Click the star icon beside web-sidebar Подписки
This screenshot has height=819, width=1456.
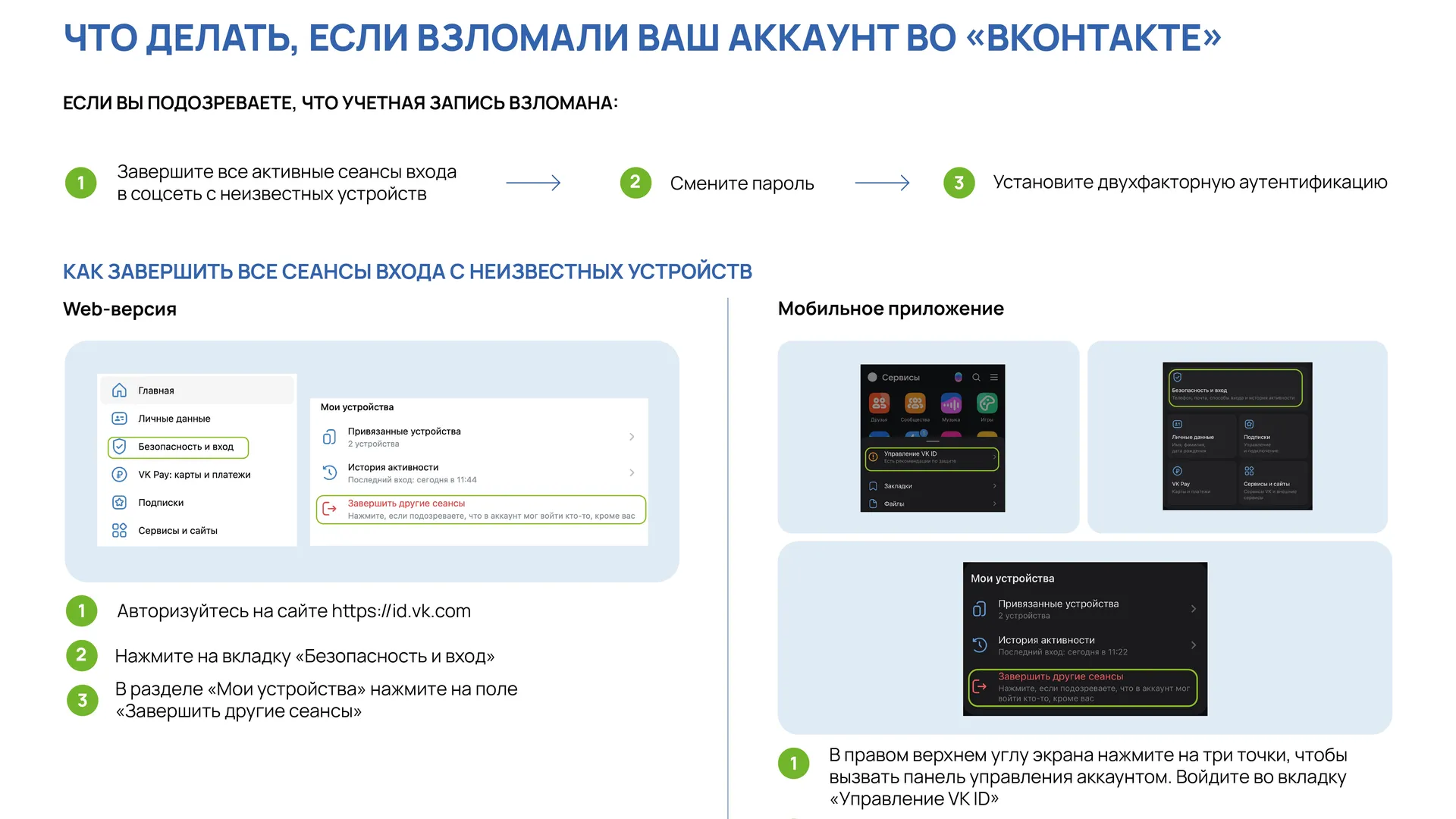pos(119,503)
